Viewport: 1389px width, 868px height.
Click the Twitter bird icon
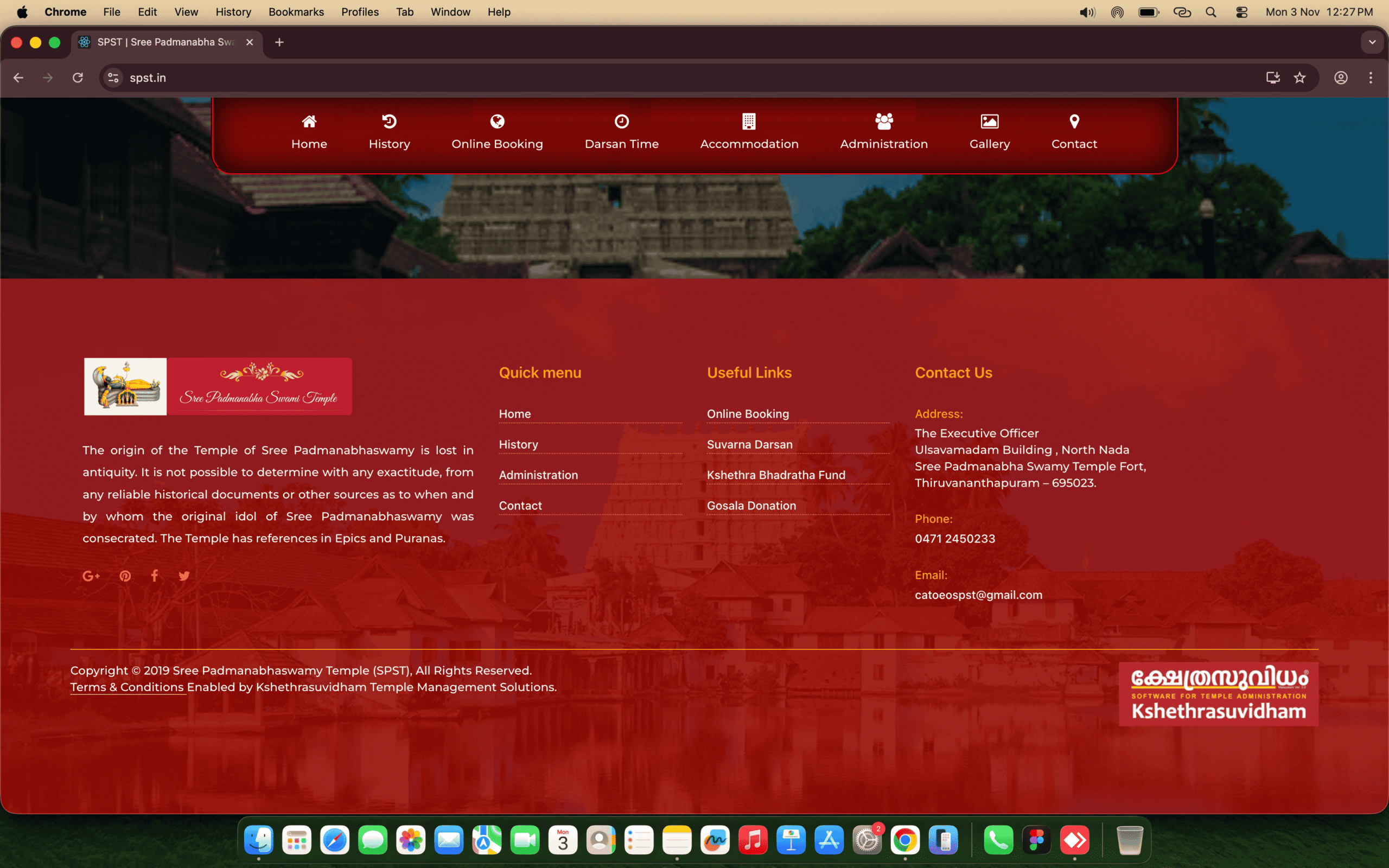(184, 576)
